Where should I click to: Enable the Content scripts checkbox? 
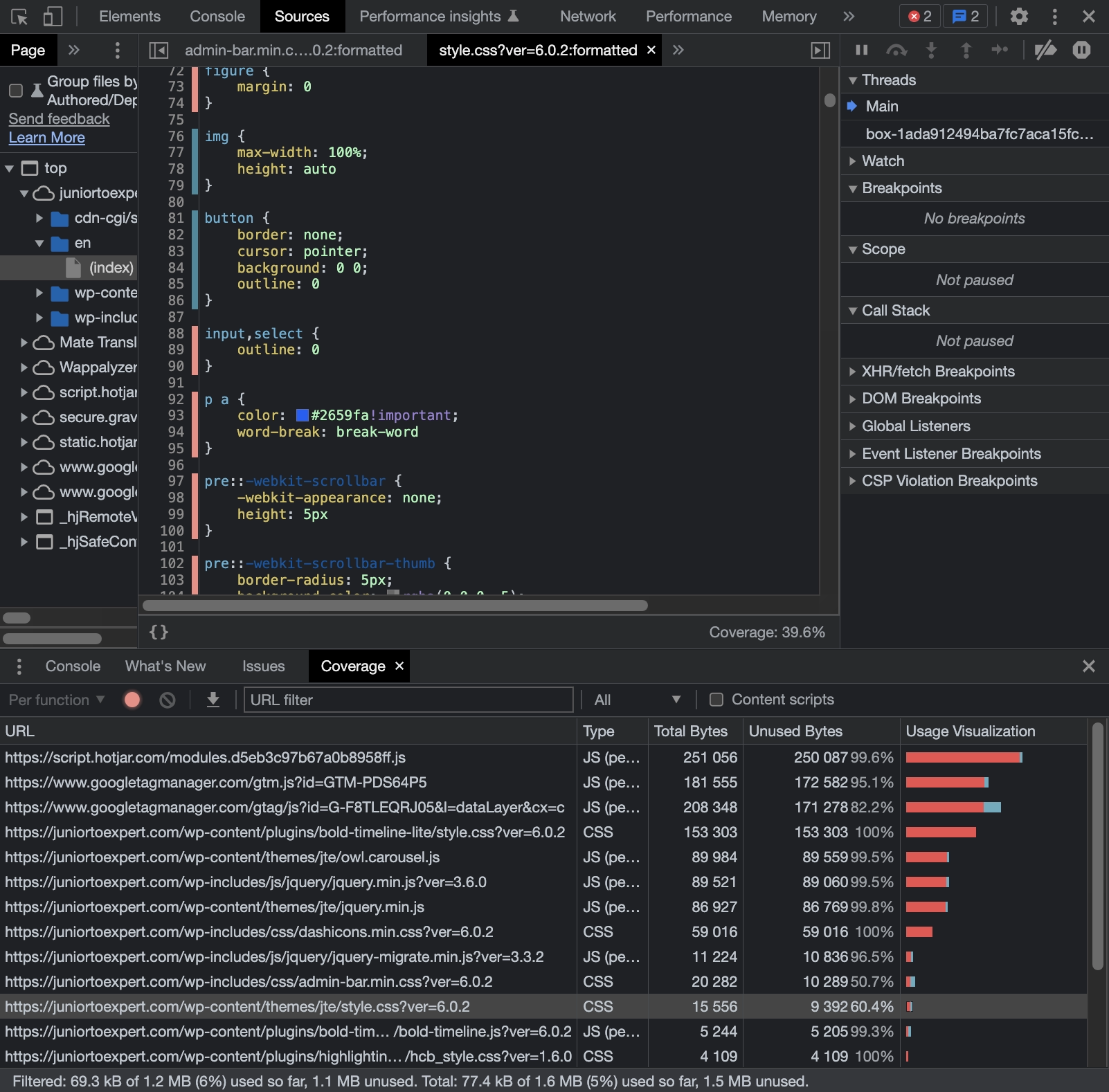(716, 700)
